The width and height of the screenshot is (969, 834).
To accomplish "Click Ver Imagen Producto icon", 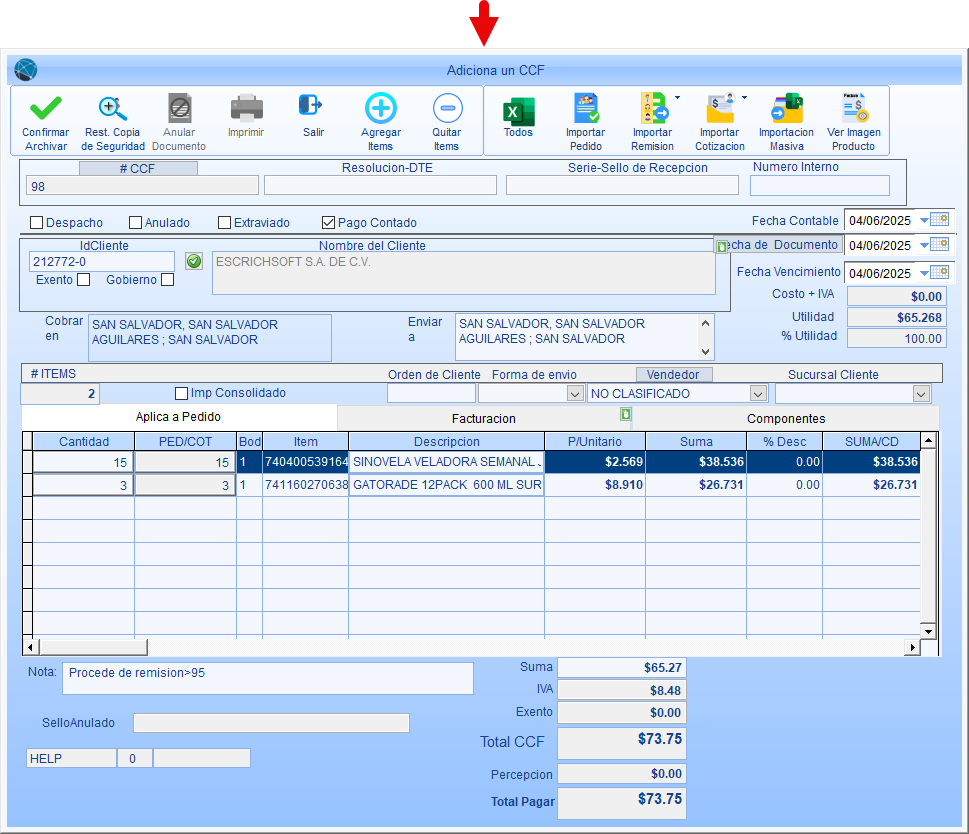I will coord(853,109).
